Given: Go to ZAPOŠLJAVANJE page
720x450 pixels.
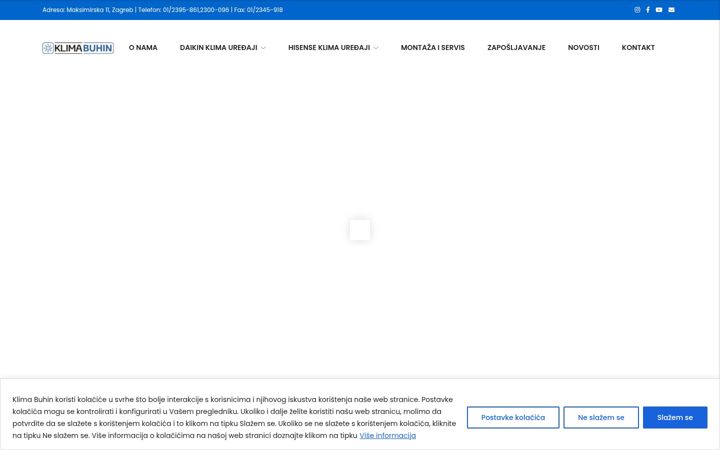Looking at the screenshot, I should 516,47.
